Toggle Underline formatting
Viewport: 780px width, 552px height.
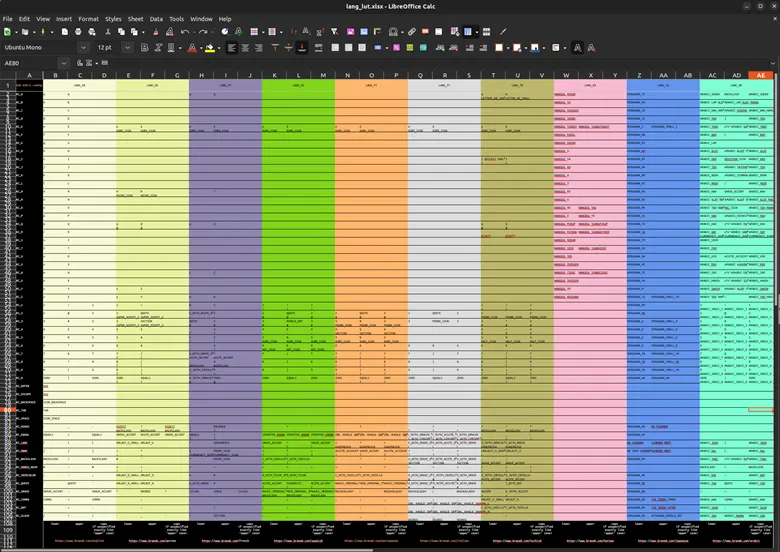point(171,48)
